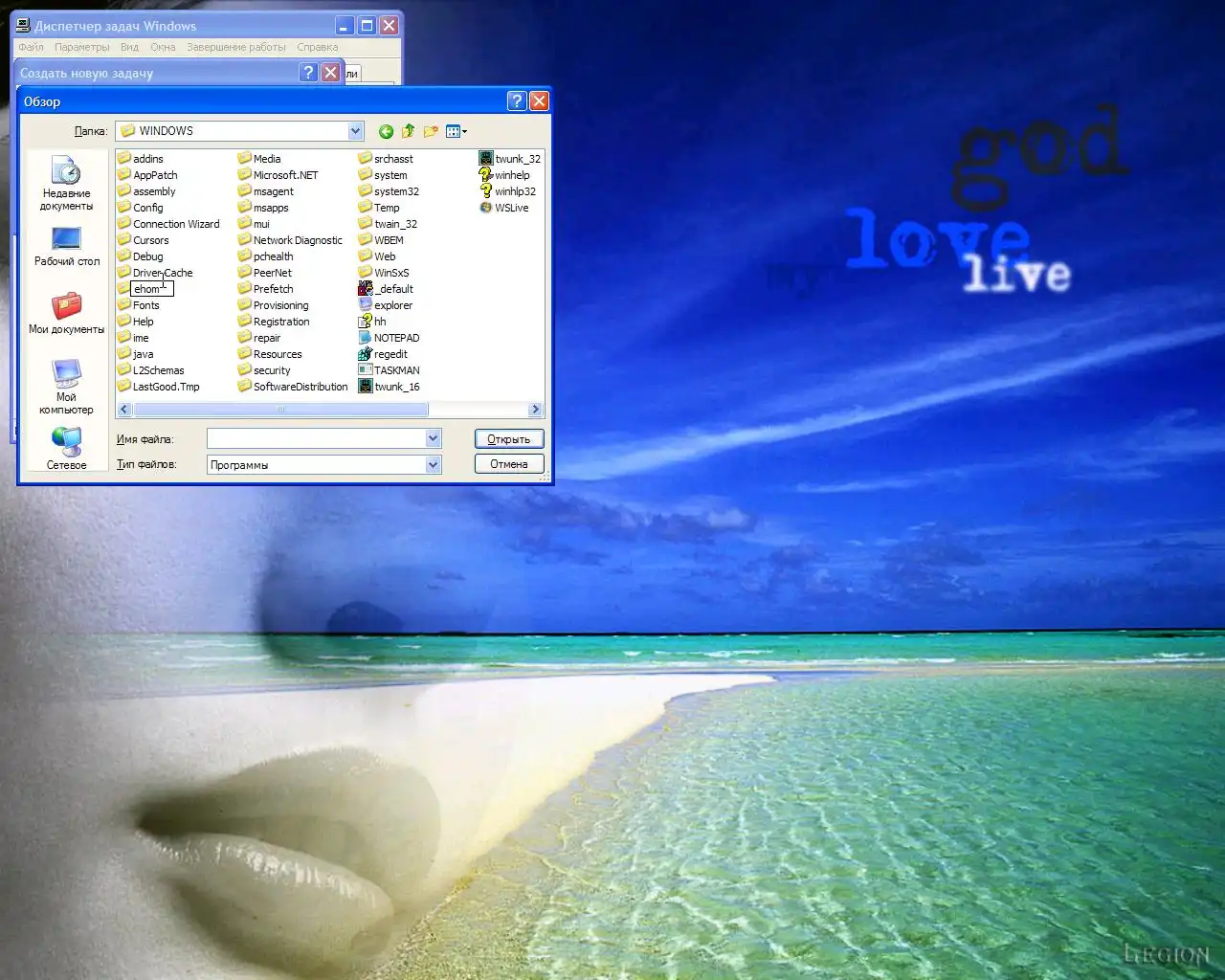Select the Media folder
The image size is (1225, 980).
259,159
